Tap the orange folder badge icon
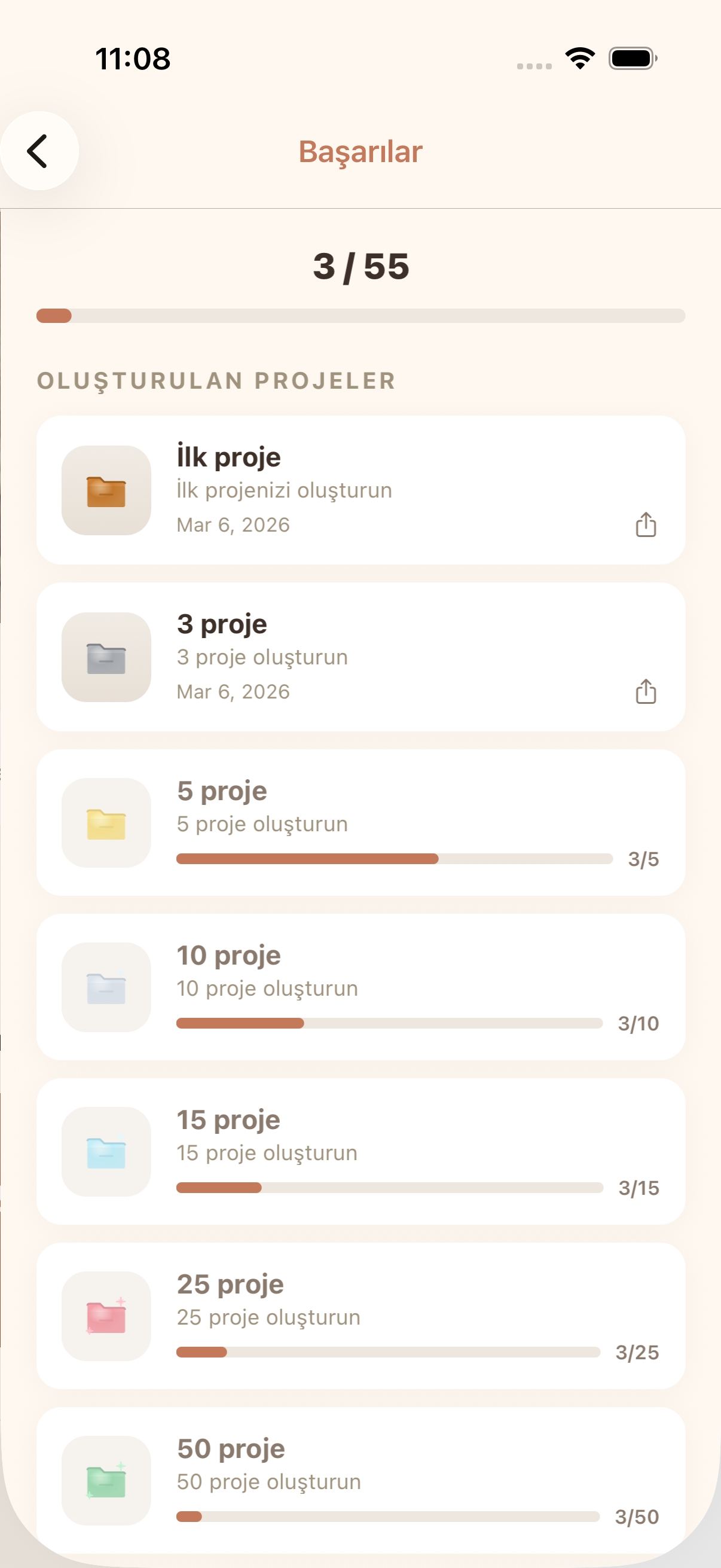Screen dimensions: 721x1568 pyautogui.click(x=106, y=490)
